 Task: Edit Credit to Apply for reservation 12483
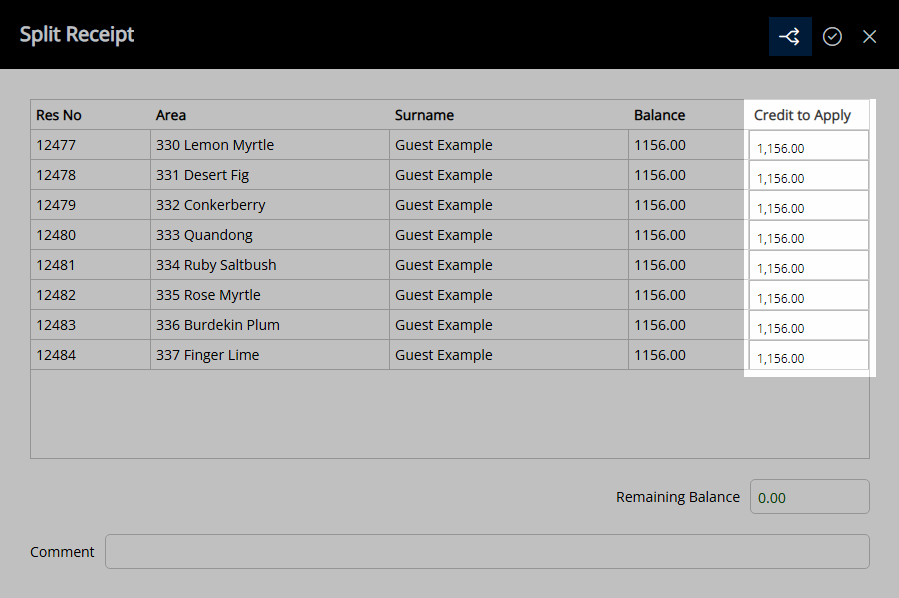pyautogui.click(x=808, y=325)
